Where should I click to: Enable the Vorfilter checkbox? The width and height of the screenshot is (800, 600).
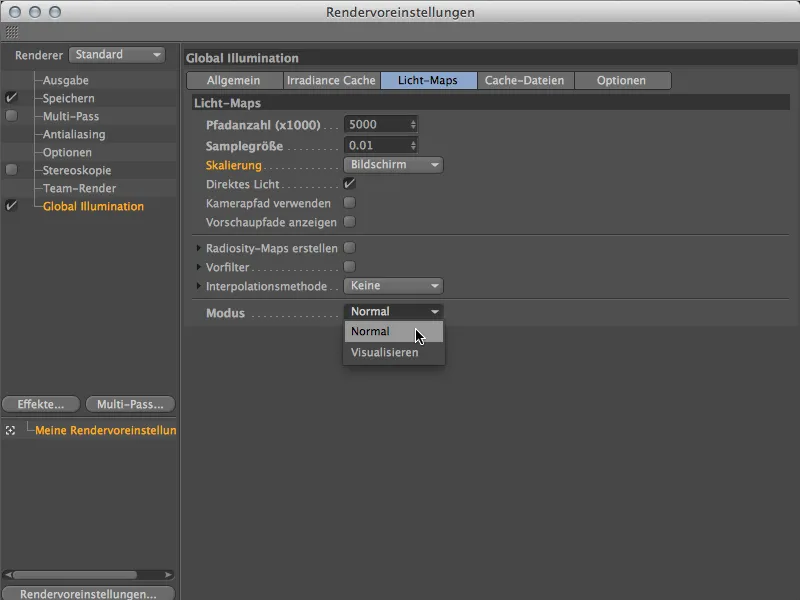[x=349, y=266]
